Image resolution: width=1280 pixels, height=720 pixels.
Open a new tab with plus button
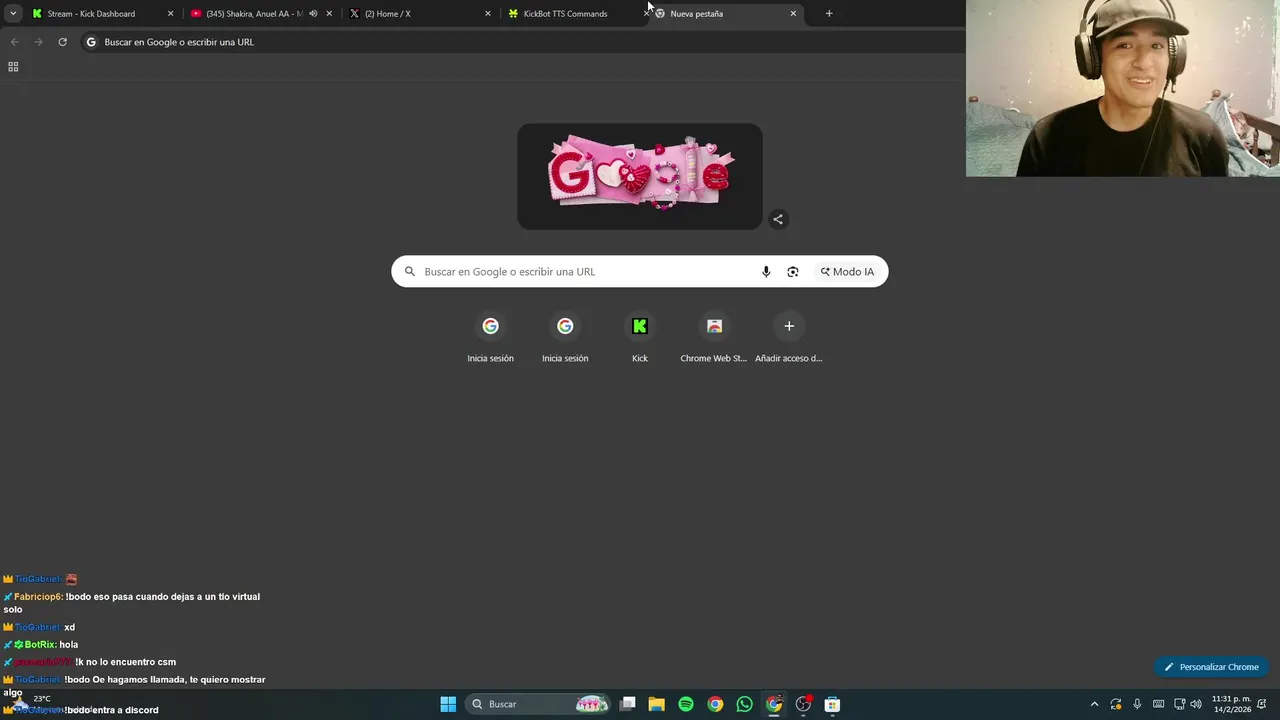point(829,14)
